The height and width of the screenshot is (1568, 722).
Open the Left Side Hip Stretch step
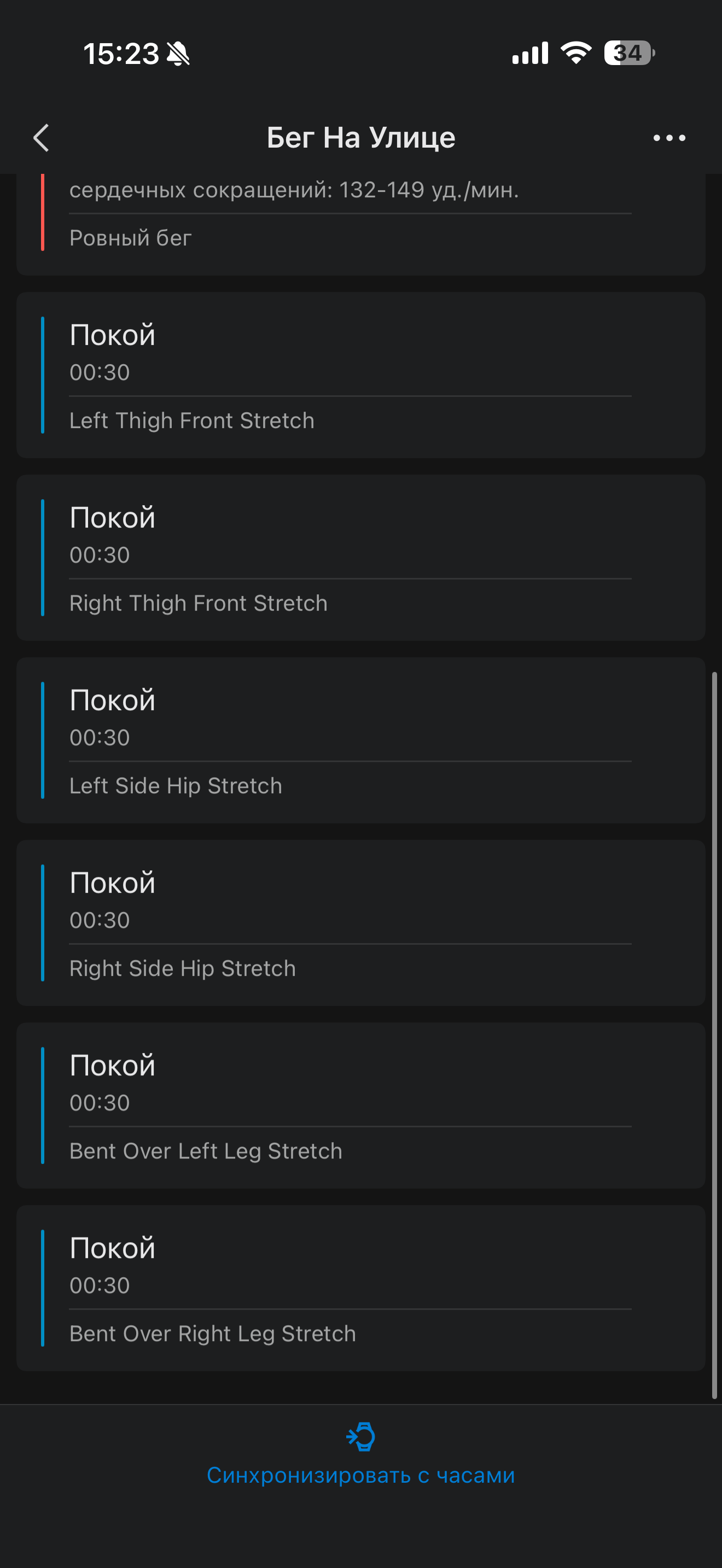click(x=360, y=740)
